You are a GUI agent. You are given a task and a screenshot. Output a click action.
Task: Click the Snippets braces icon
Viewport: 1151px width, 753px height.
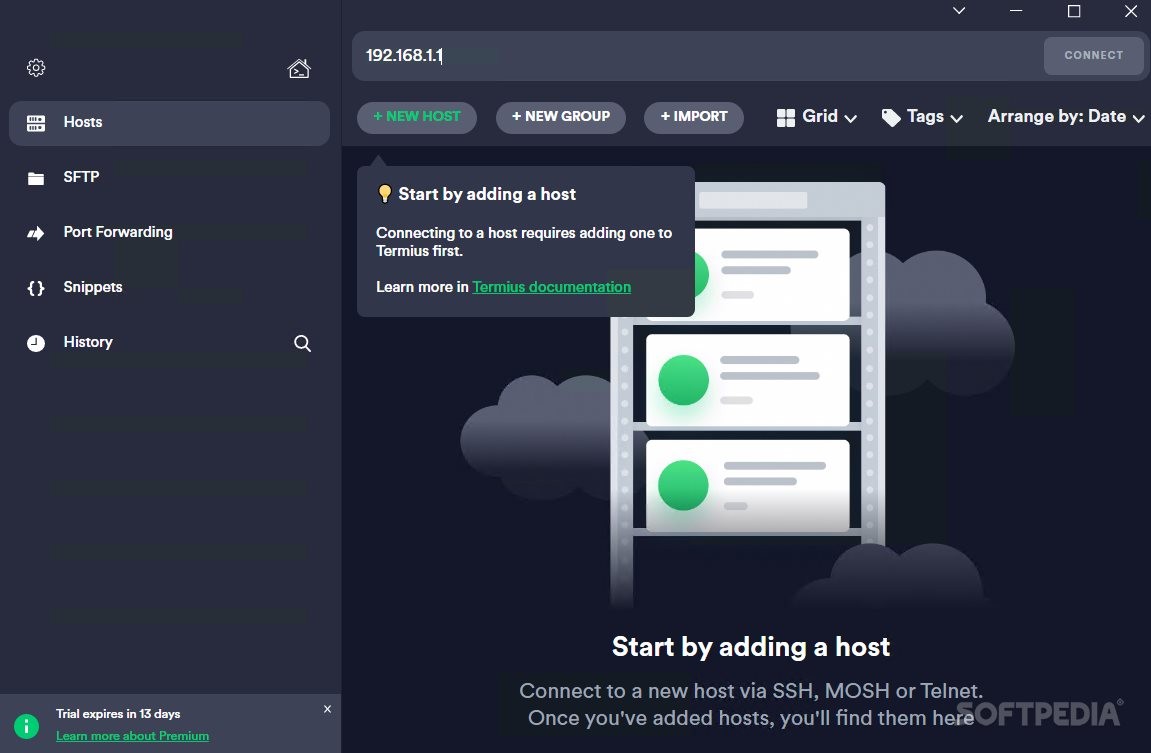pos(36,288)
